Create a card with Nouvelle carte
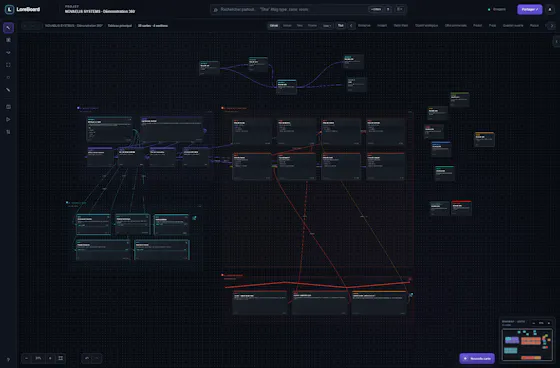The width and height of the screenshot is (560, 368). coord(477,358)
